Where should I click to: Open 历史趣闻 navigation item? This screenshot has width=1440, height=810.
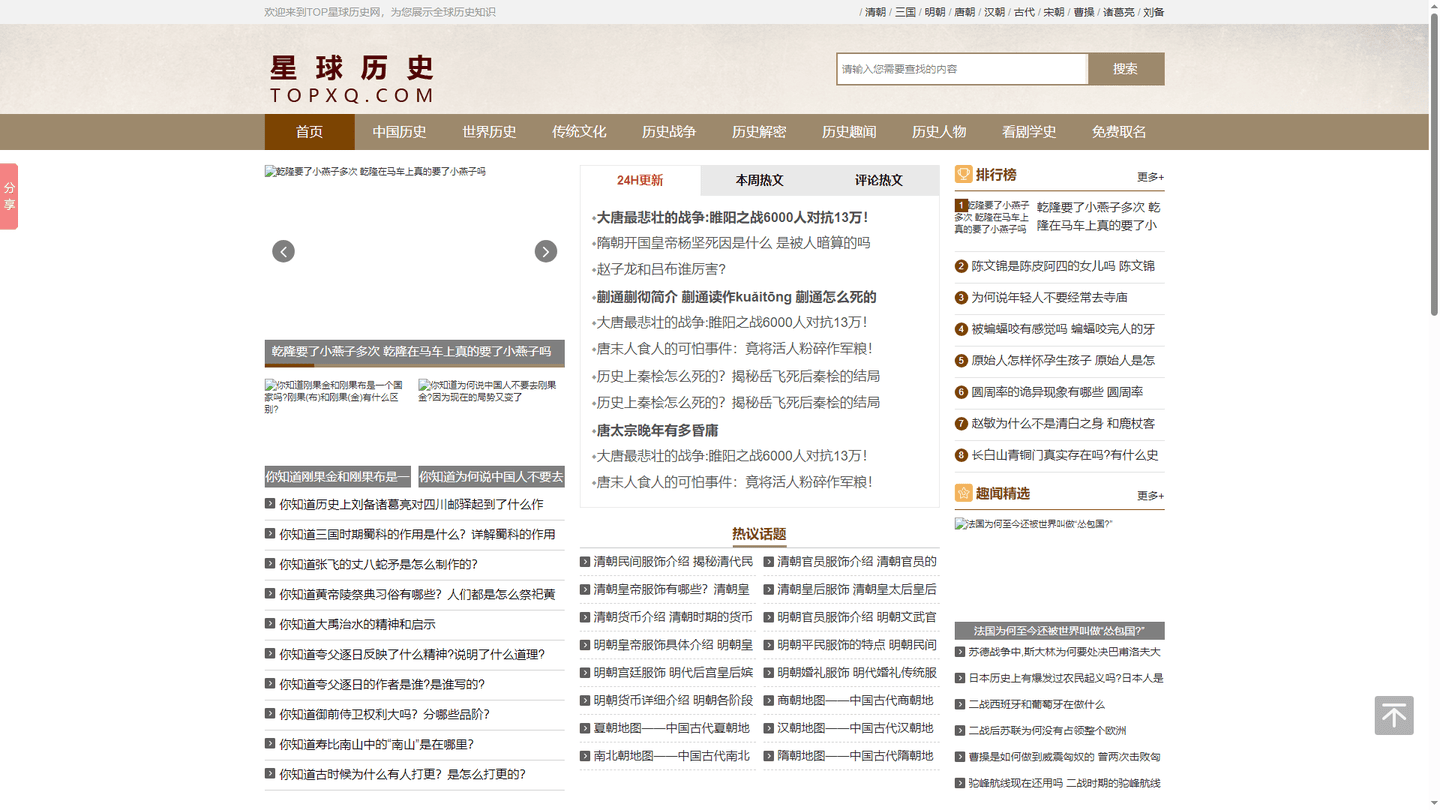click(x=849, y=132)
